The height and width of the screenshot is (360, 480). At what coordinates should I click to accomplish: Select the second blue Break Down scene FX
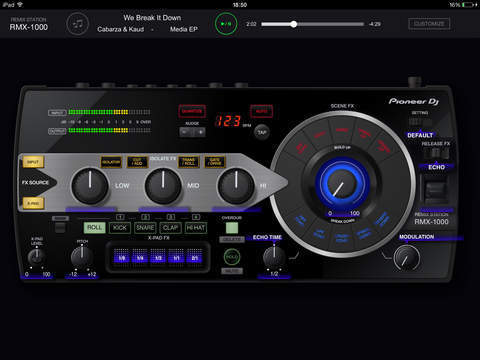319,233
